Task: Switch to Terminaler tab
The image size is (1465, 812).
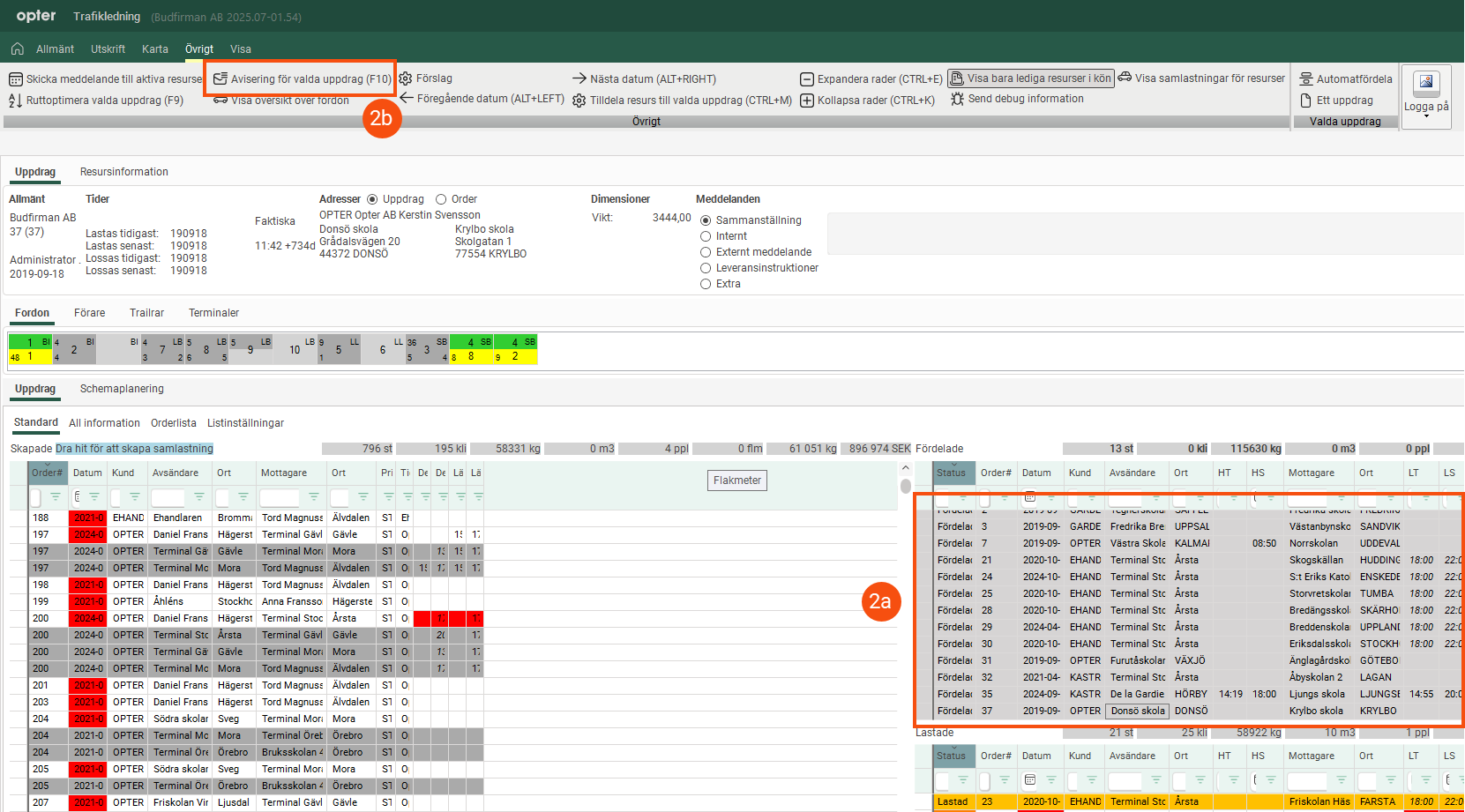Action: click(213, 313)
